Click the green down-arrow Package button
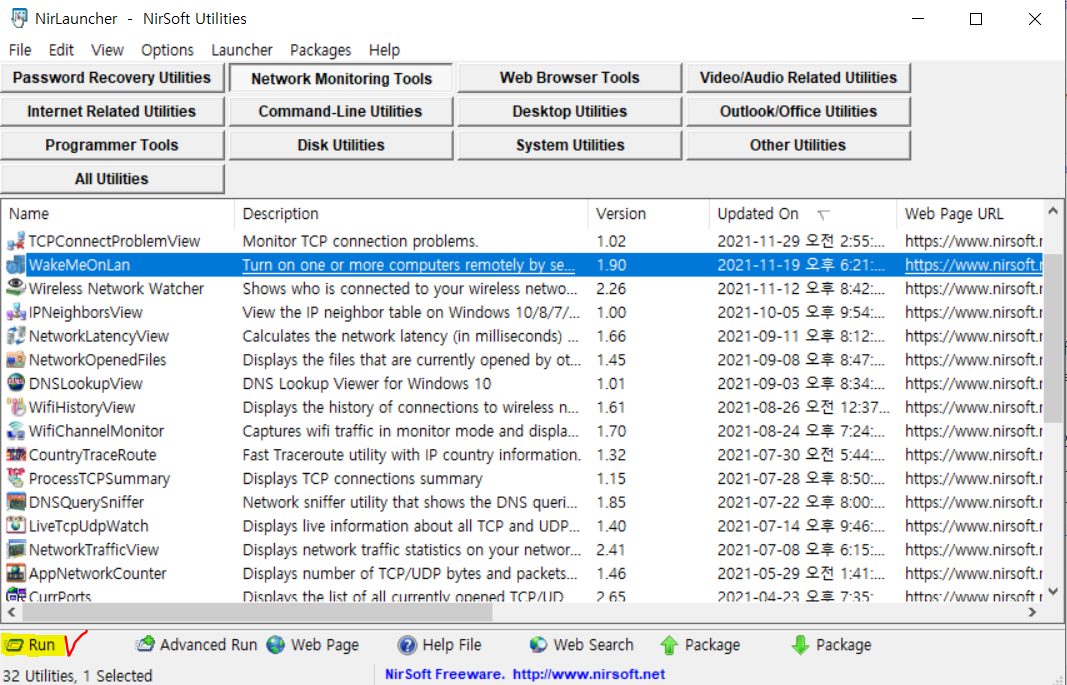The height and width of the screenshot is (685, 1067). (x=831, y=645)
